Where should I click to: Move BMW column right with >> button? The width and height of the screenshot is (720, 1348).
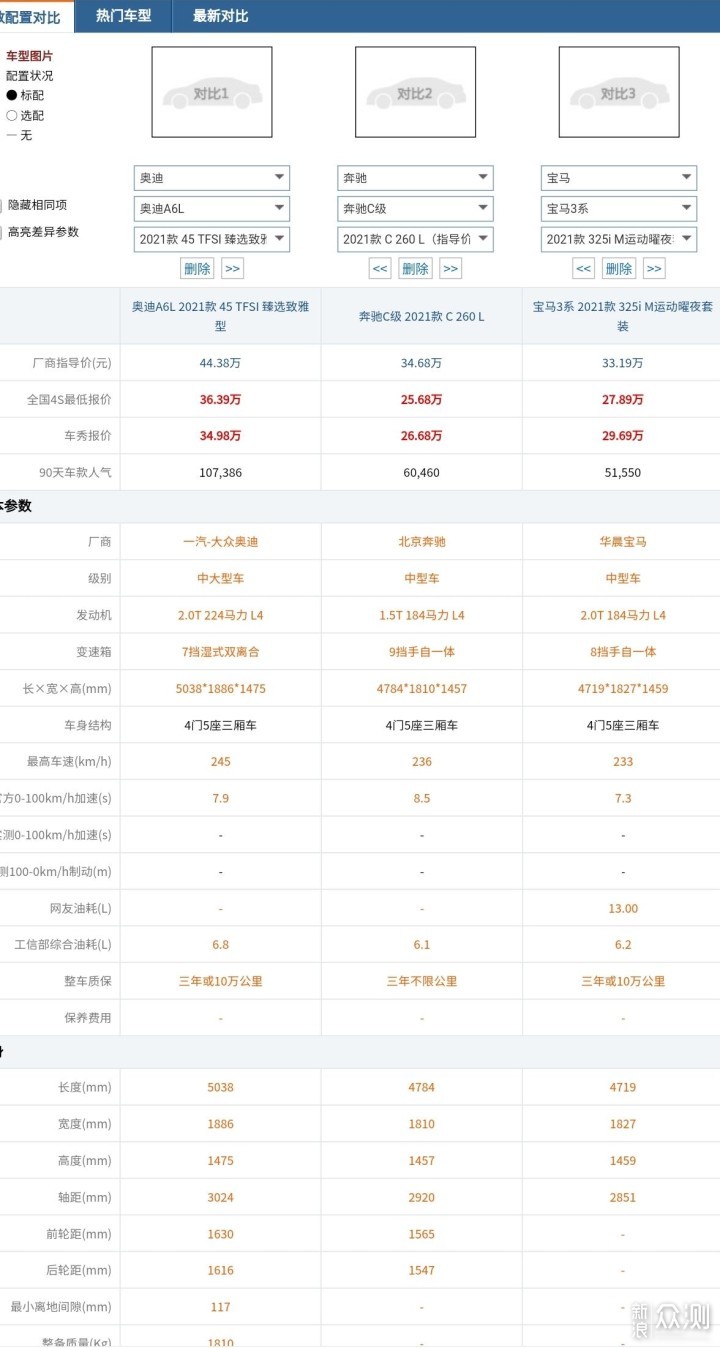654,268
